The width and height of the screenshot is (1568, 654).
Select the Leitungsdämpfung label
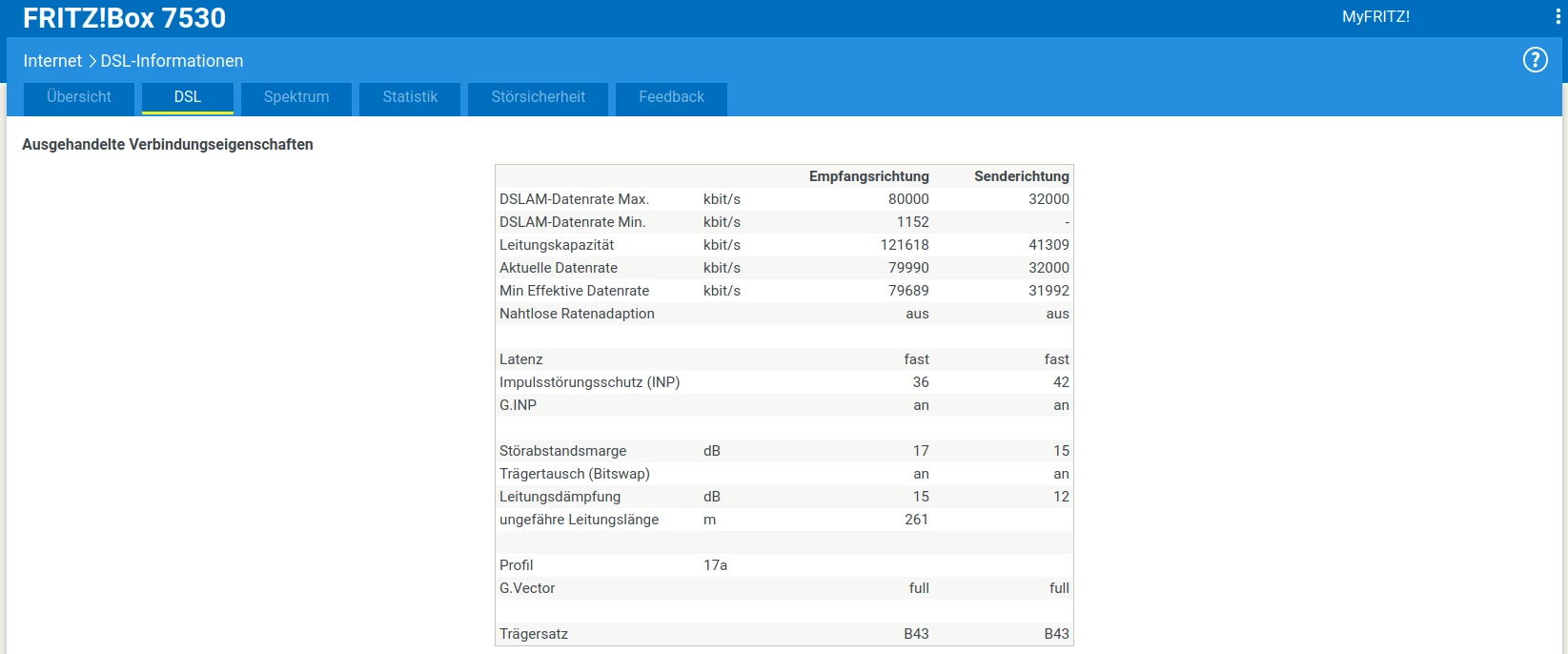tap(560, 497)
